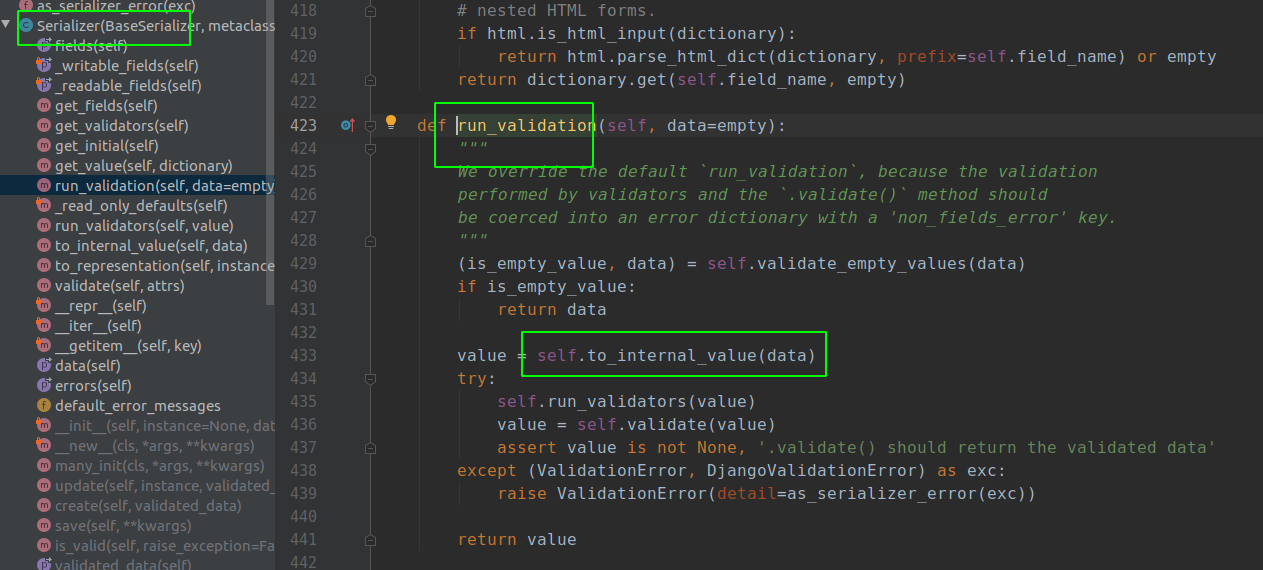Click the property icon beside data(self)

[44, 366]
